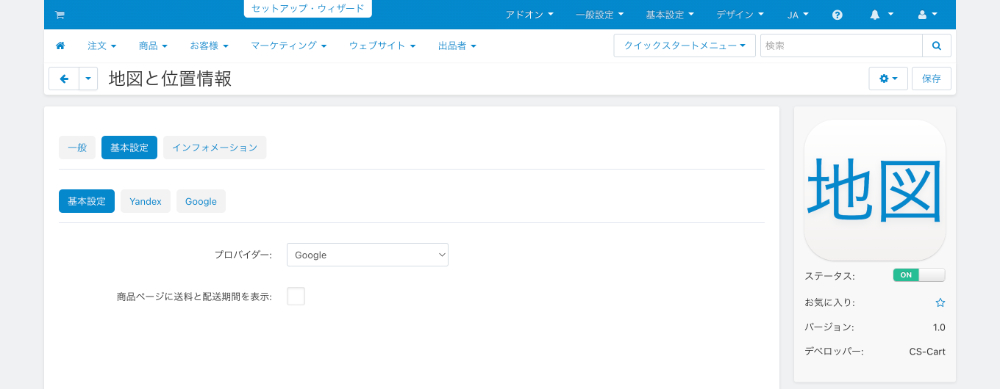Open the 注文 menu
The height and width of the screenshot is (389, 1000).
101,46
